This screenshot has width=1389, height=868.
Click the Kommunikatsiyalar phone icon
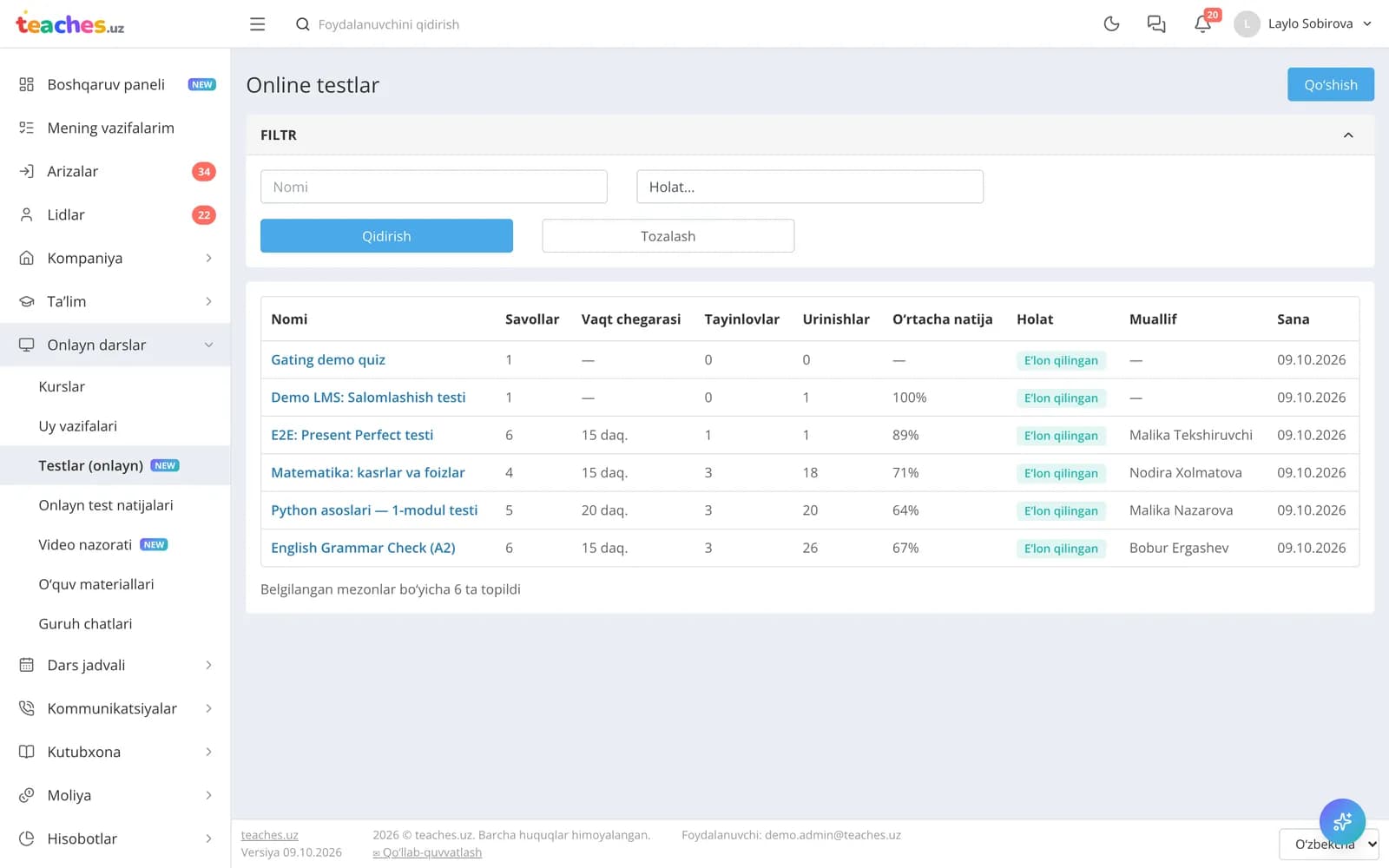(x=27, y=708)
